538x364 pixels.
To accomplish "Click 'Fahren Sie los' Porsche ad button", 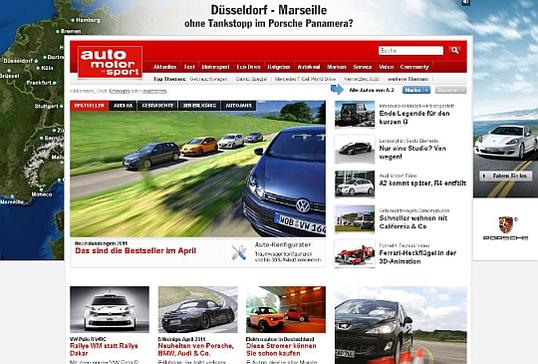I will tap(506, 176).
